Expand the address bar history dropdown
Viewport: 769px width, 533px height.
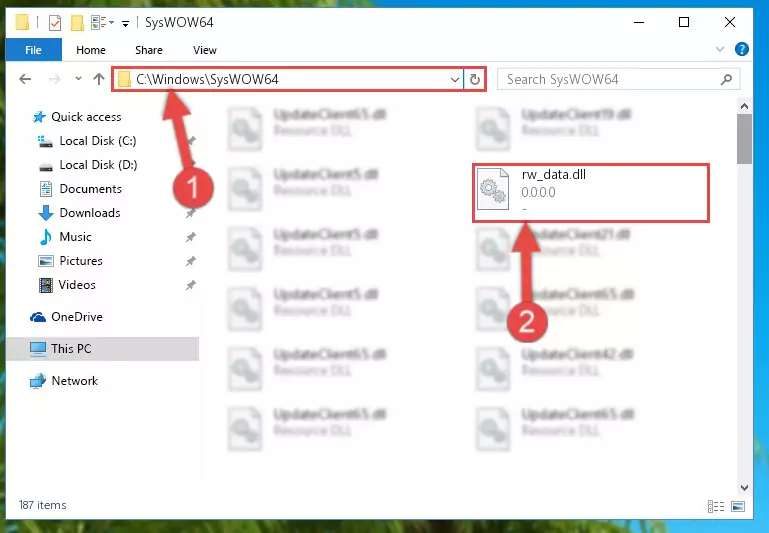(455, 79)
